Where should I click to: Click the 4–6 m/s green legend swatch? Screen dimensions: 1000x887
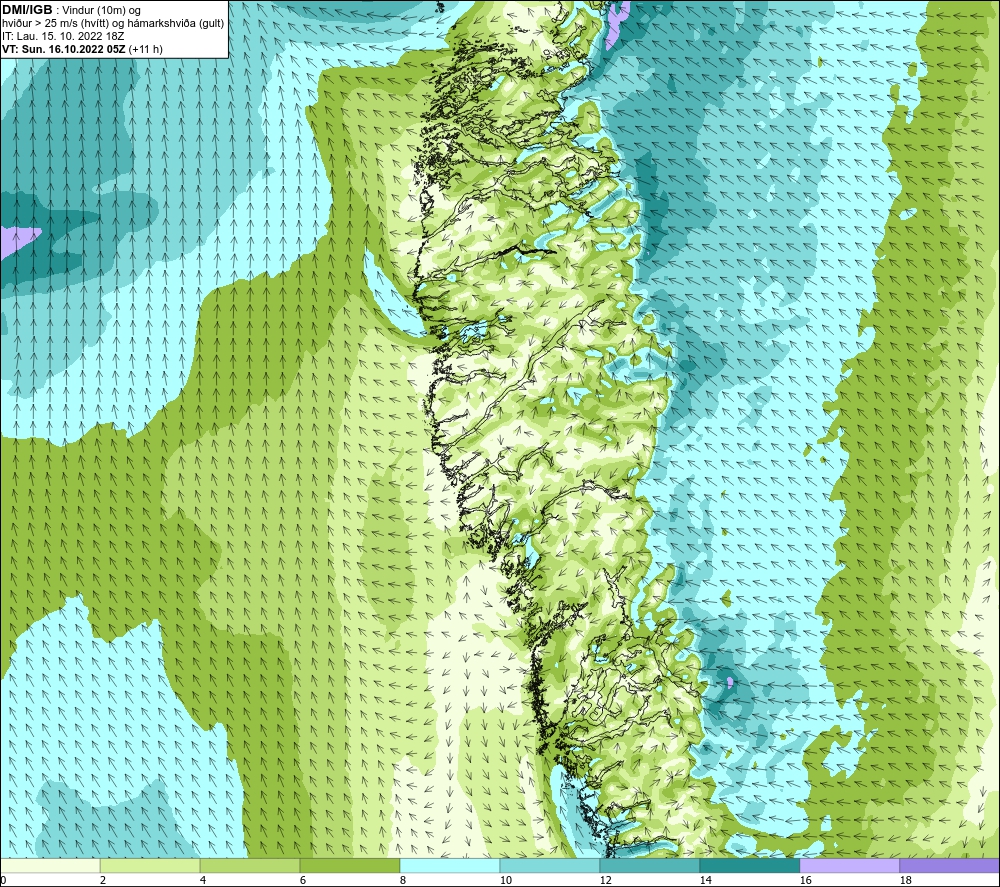click(x=250, y=866)
